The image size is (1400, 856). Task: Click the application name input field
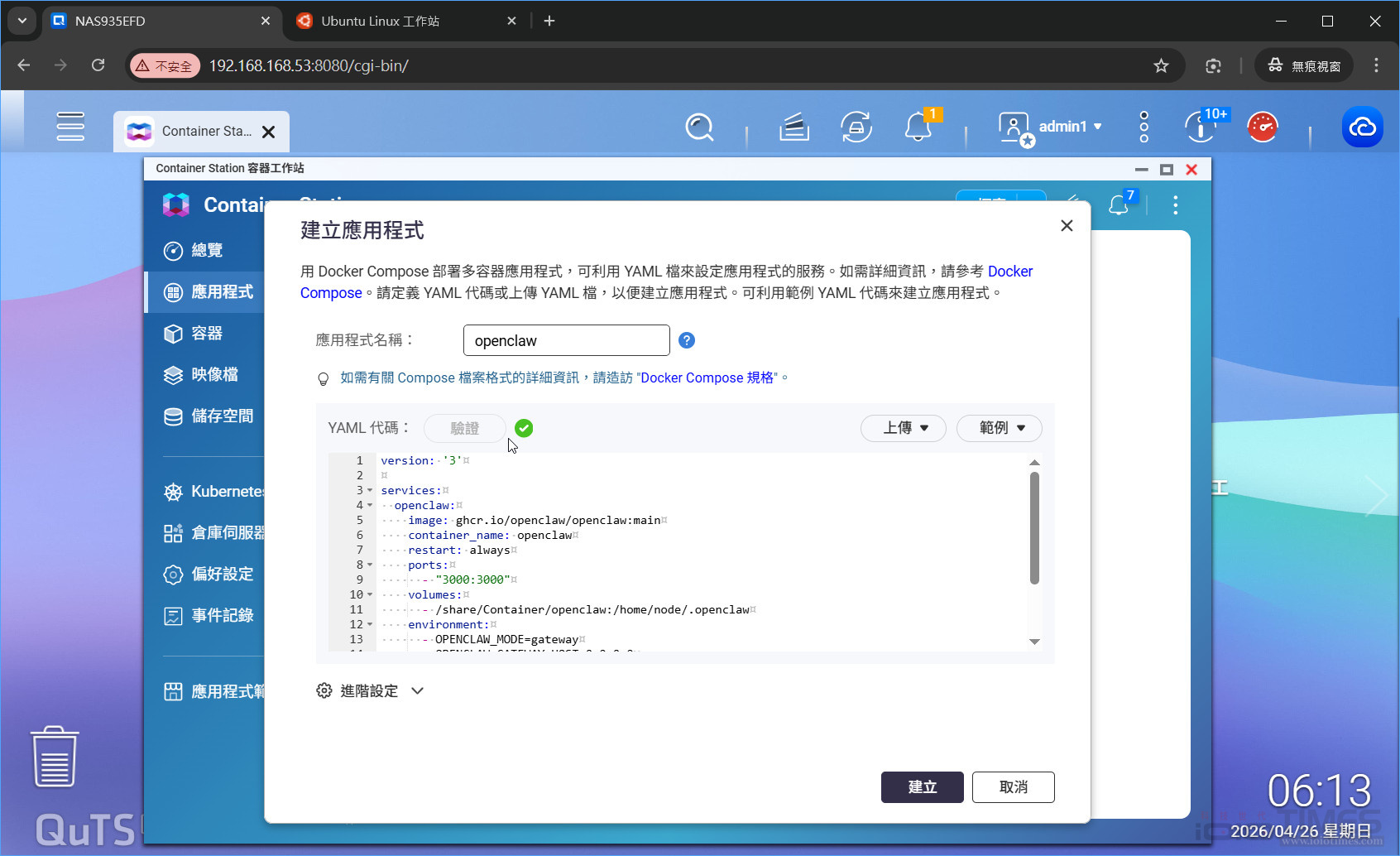pyautogui.click(x=566, y=340)
